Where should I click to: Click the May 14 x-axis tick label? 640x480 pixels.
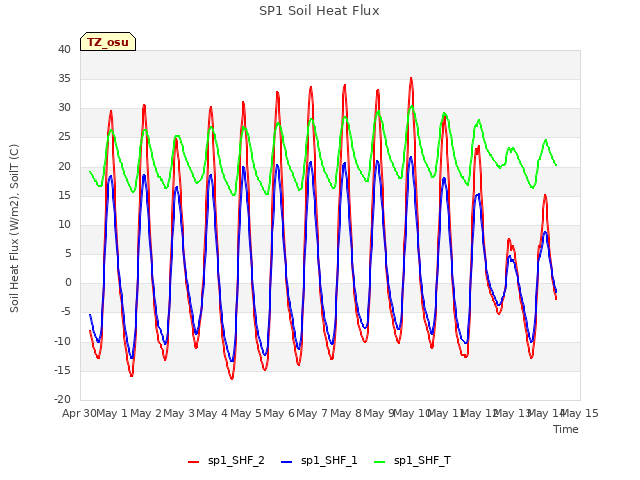tap(546, 413)
